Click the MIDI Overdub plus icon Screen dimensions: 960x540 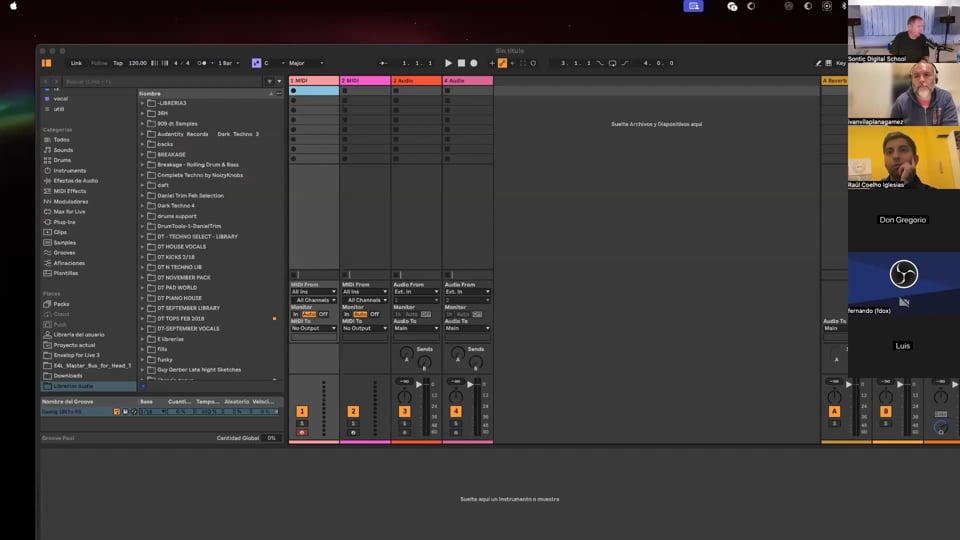click(x=492, y=63)
